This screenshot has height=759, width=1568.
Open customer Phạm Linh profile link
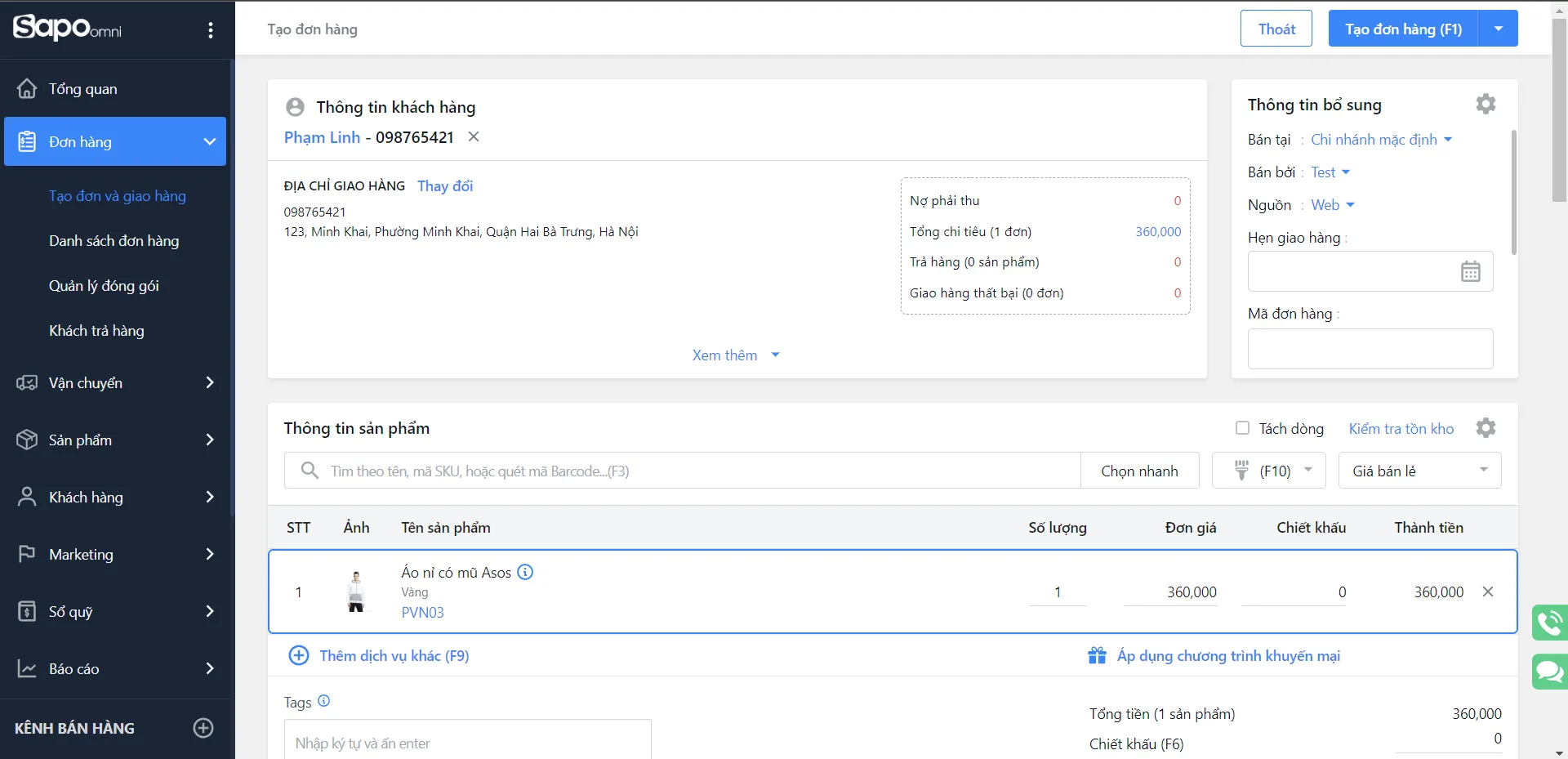(322, 137)
